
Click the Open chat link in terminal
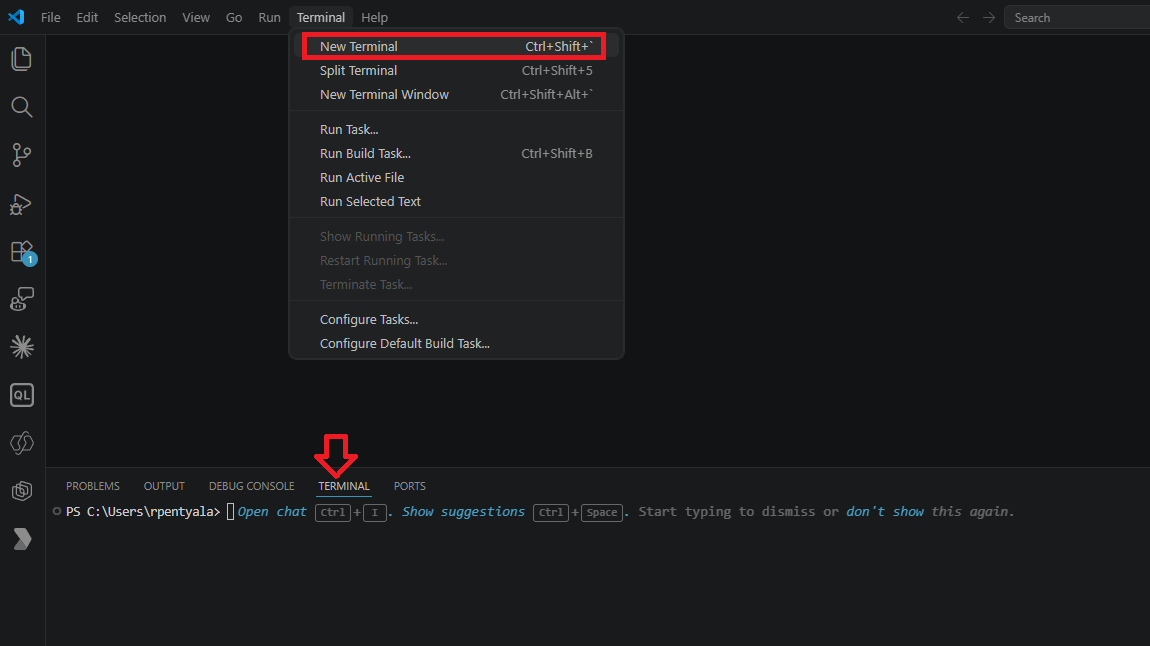[272, 512]
